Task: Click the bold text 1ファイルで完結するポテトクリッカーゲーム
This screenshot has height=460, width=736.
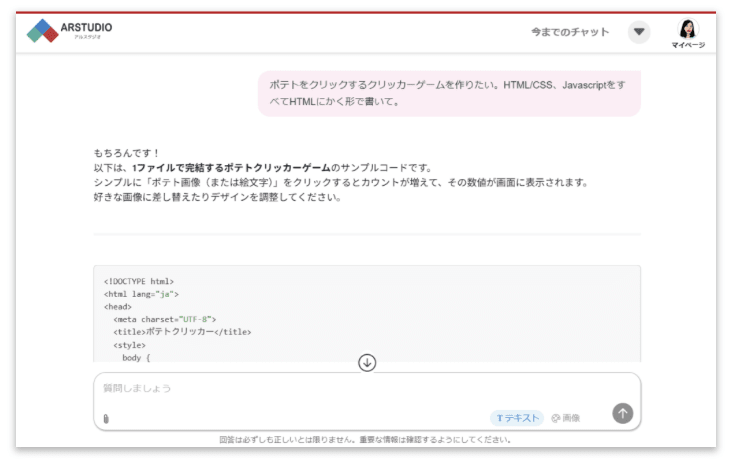Action: 231,168
